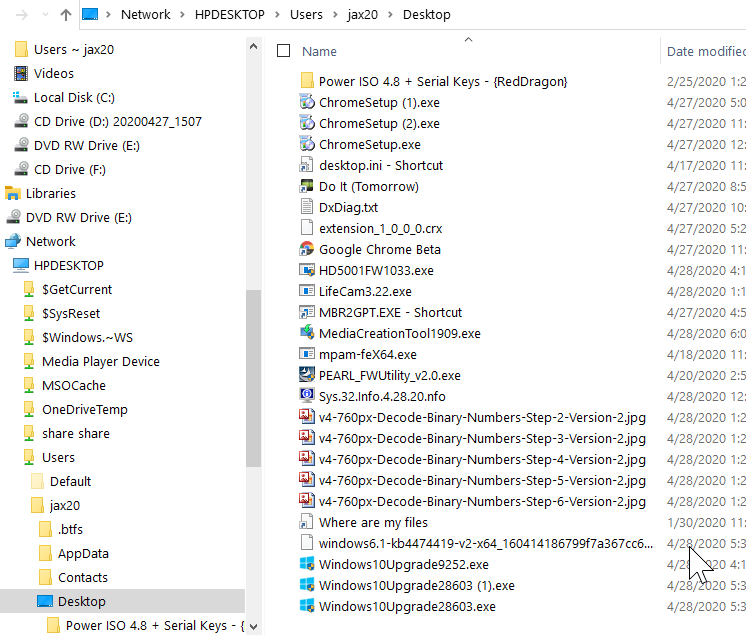The height and width of the screenshot is (640, 746).
Task: Open the Contacts folder in tree
Action: coord(83,577)
